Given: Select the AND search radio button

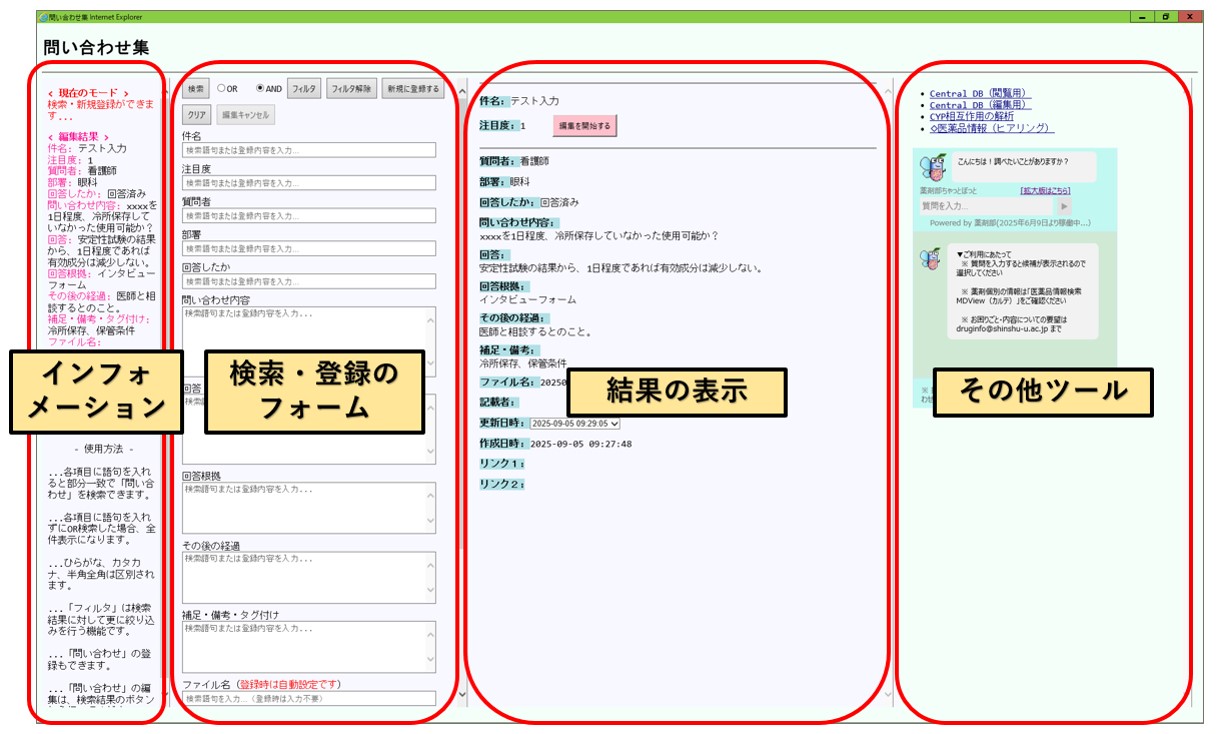Looking at the screenshot, I should (261, 89).
